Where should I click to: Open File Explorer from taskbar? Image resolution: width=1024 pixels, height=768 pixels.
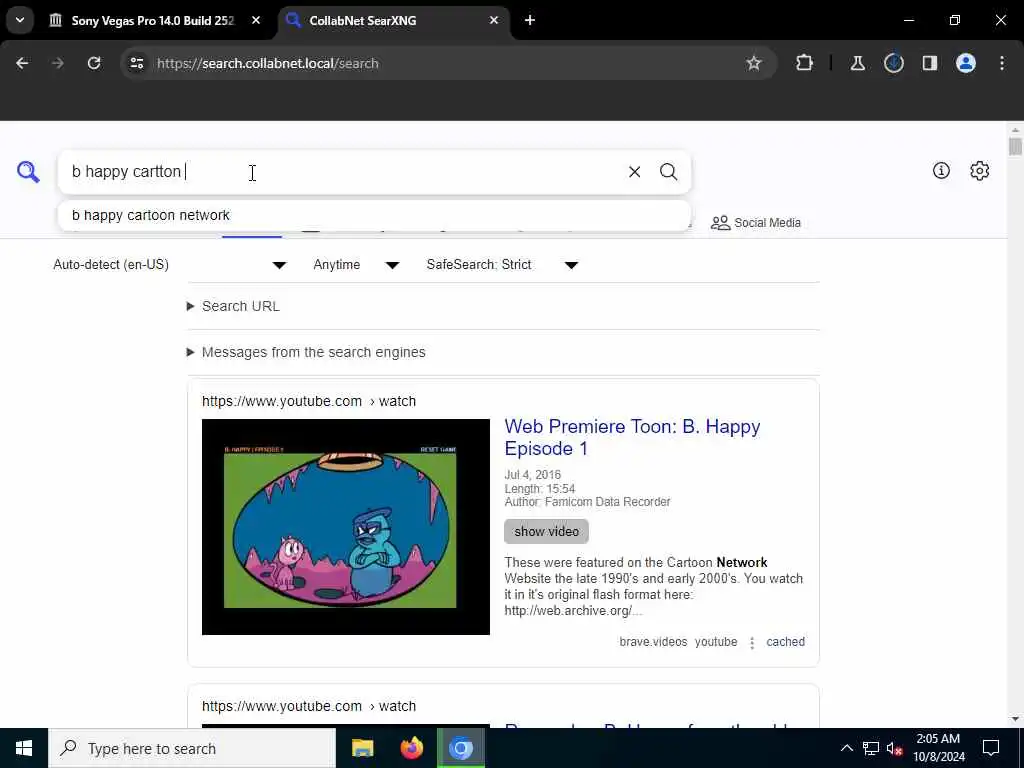tap(362, 748)
